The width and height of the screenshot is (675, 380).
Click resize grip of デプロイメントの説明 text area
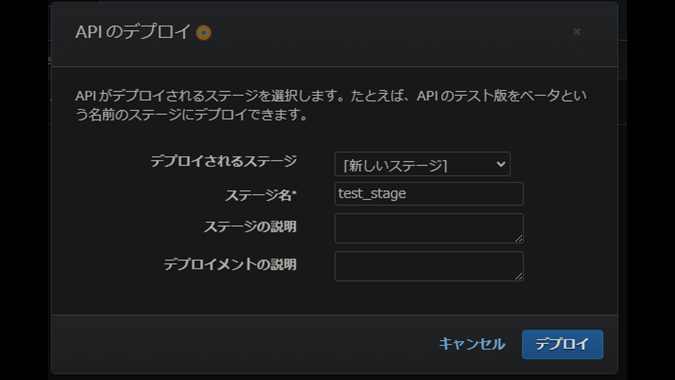(519, 277)
